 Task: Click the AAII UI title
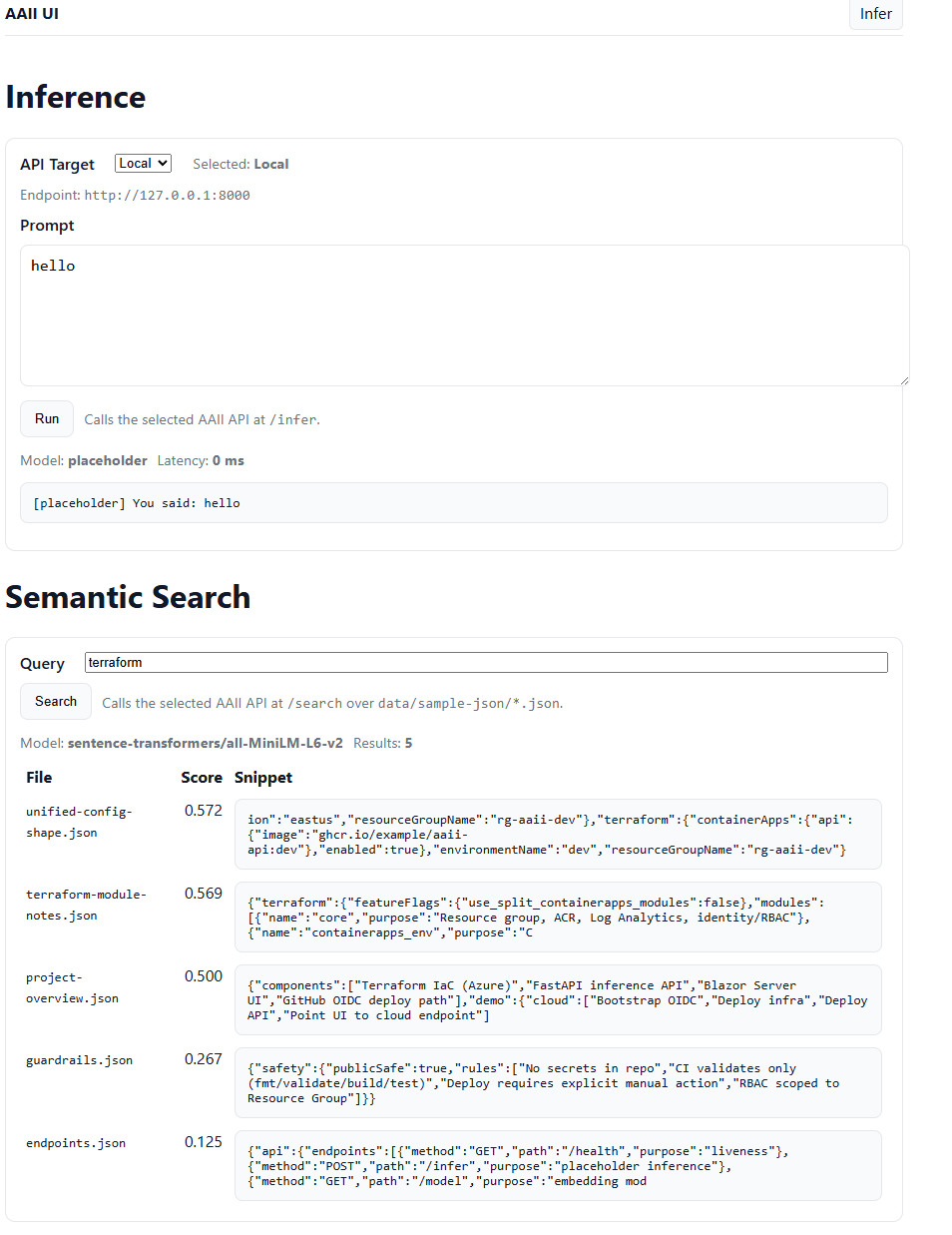pos(31,14)
